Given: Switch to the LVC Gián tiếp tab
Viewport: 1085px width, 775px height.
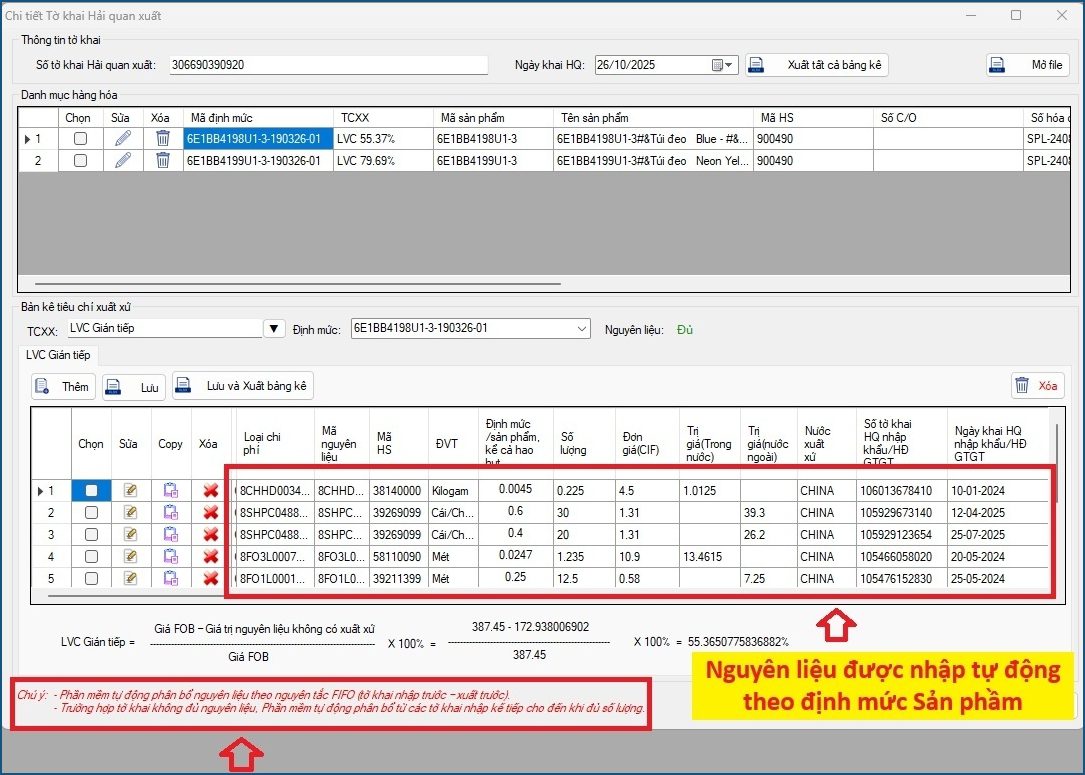Looking at the screenshot, I should pyautogui.click(x=58, y=355).
